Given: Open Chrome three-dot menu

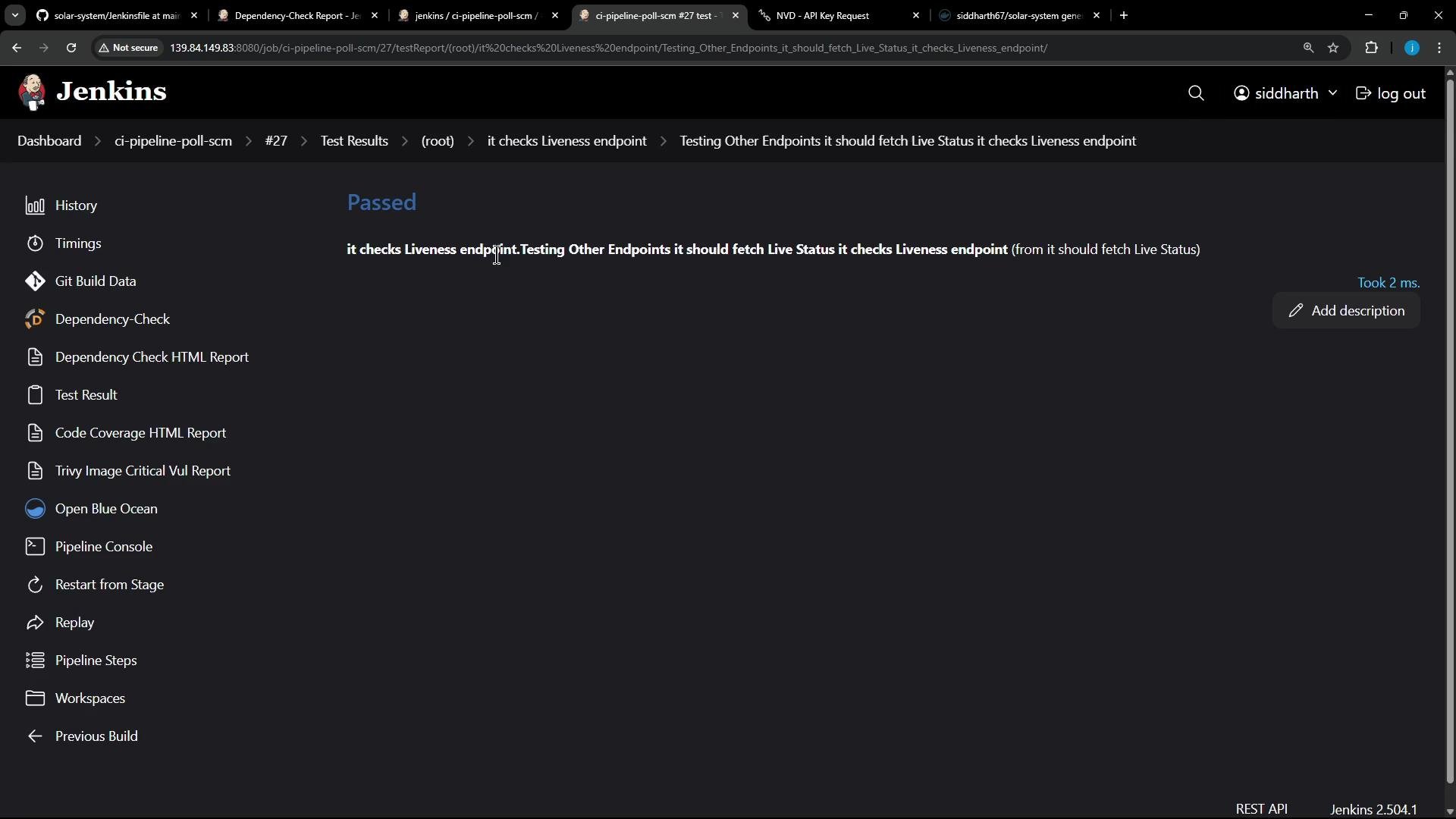Looking at the screenshot, I should click(1440, 48).
